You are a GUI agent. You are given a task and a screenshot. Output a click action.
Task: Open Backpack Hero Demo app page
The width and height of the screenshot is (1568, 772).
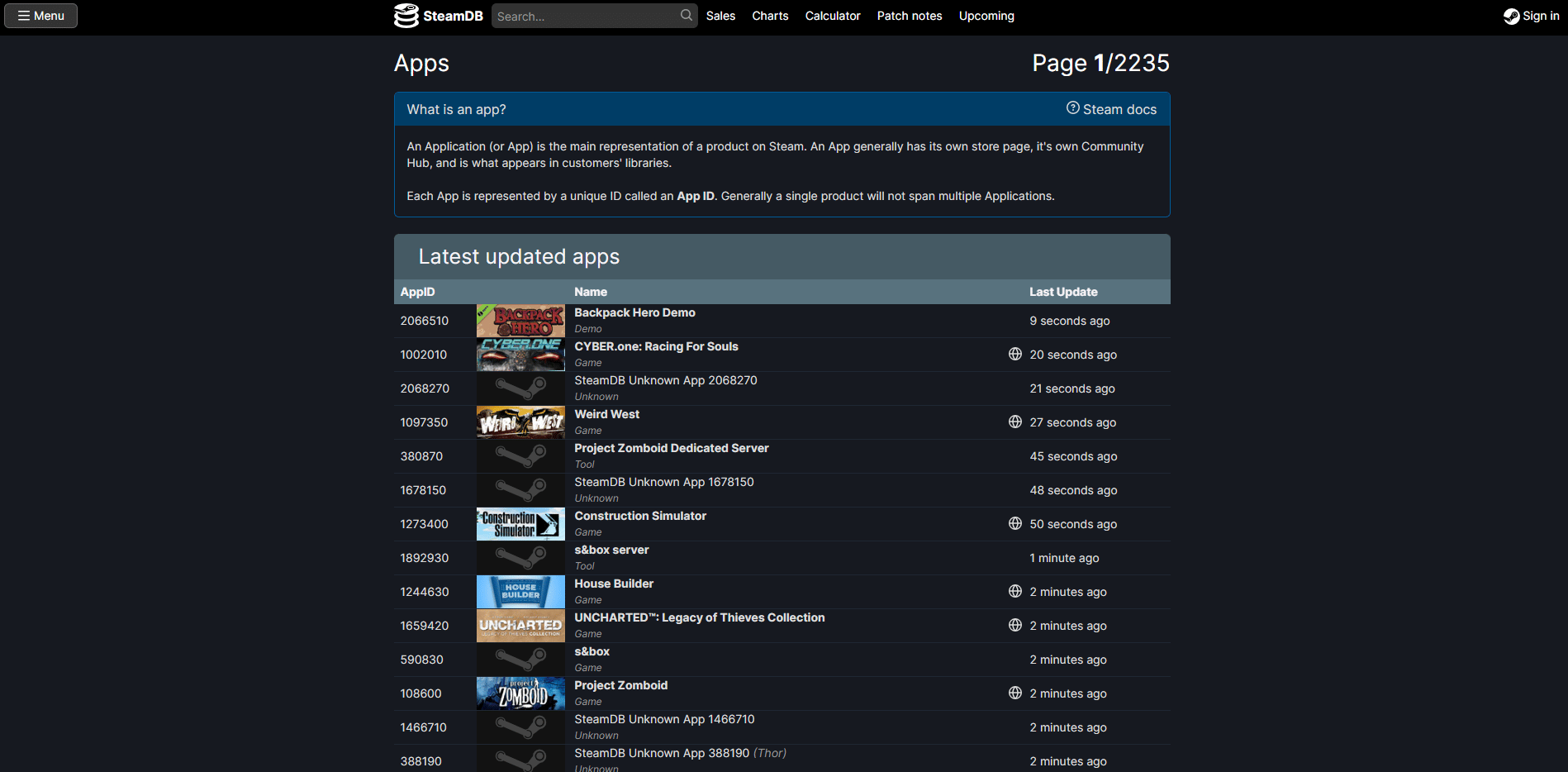(x=634, y=312)
